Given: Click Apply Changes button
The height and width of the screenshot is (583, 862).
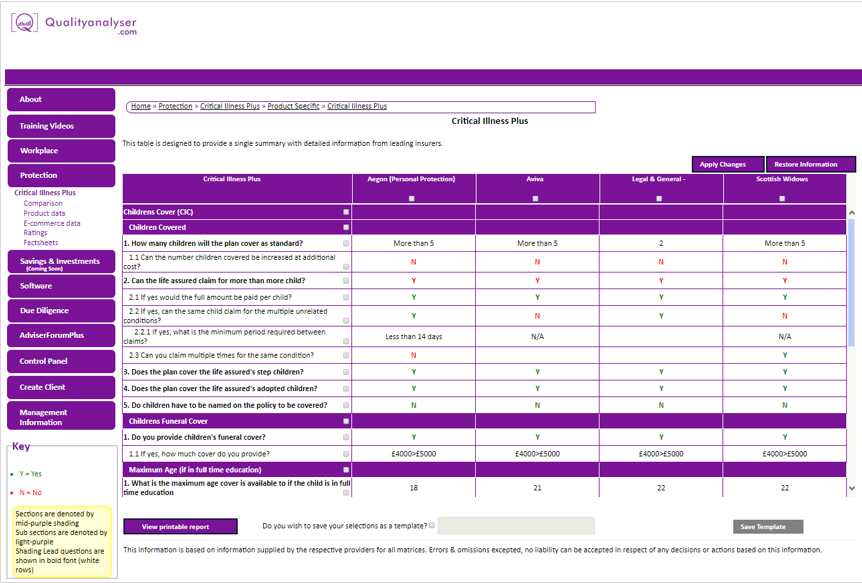Looking at the screenshot, I should 728,164.
